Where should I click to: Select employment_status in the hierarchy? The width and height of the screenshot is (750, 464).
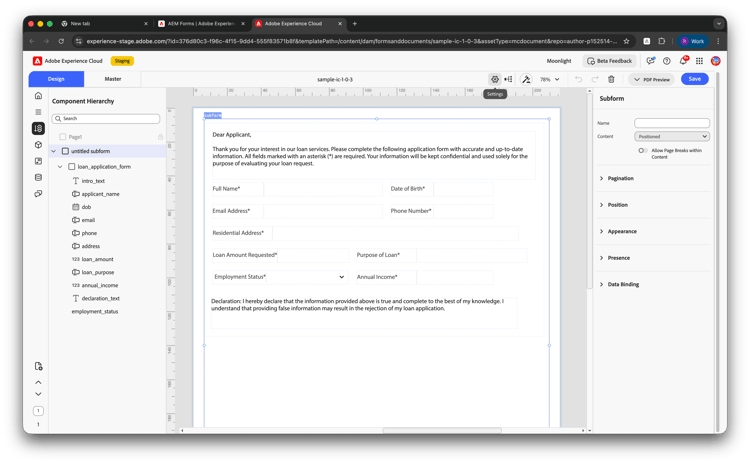(95, 311)
